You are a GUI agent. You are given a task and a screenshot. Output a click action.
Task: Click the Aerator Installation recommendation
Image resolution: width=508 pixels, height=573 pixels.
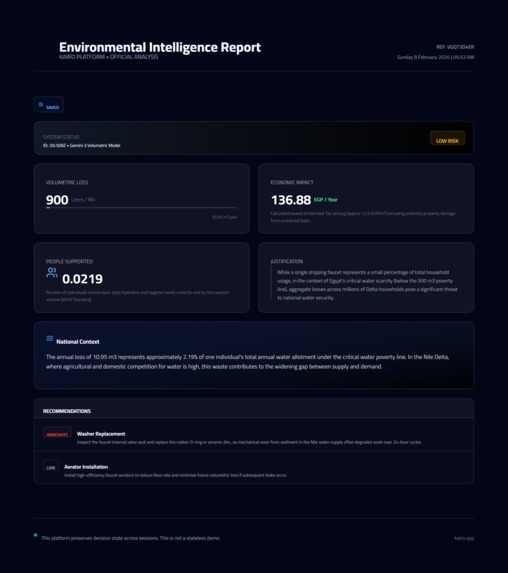[x=86, y=467]
